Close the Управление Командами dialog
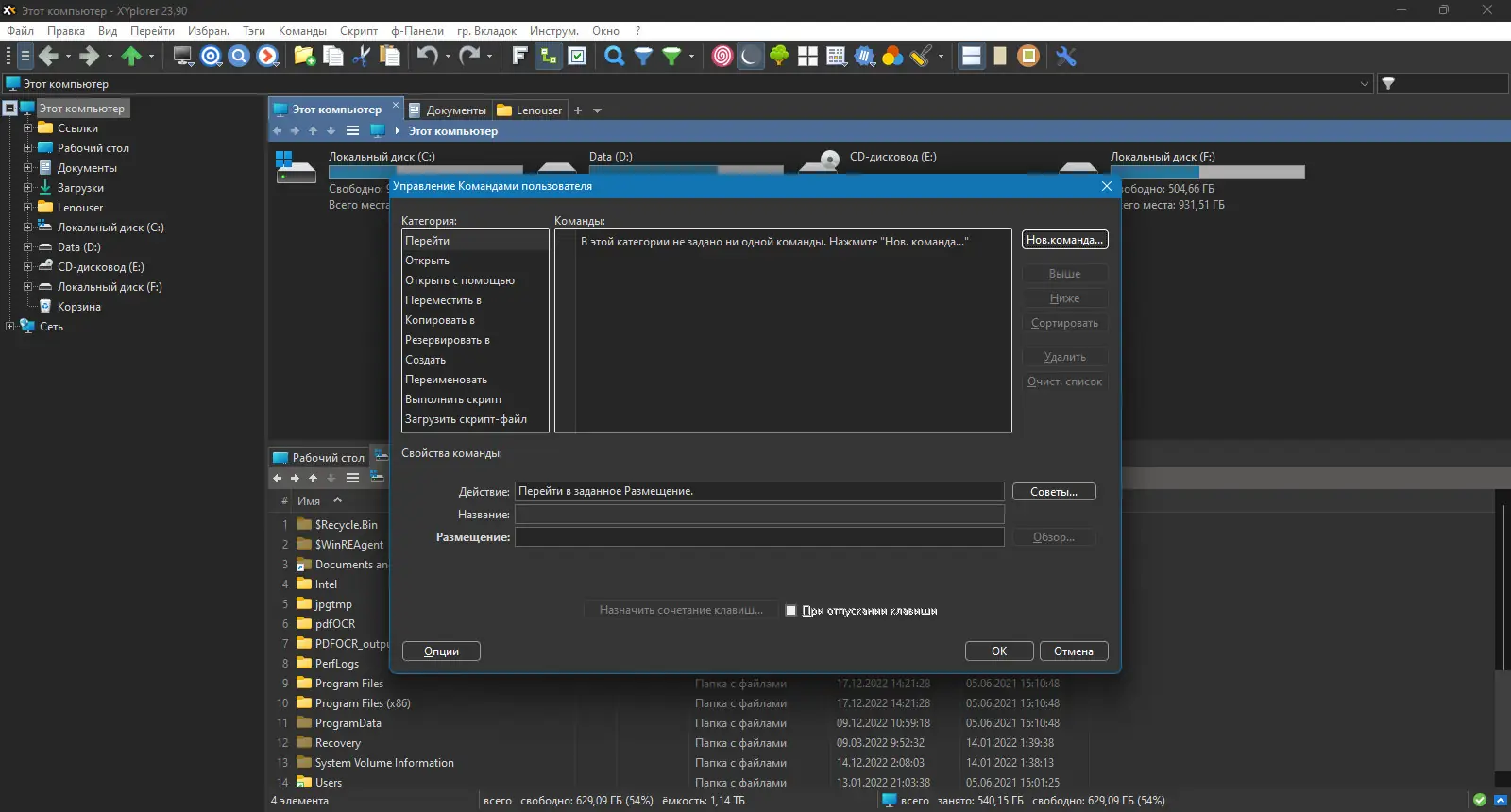 click(1107, 186)
